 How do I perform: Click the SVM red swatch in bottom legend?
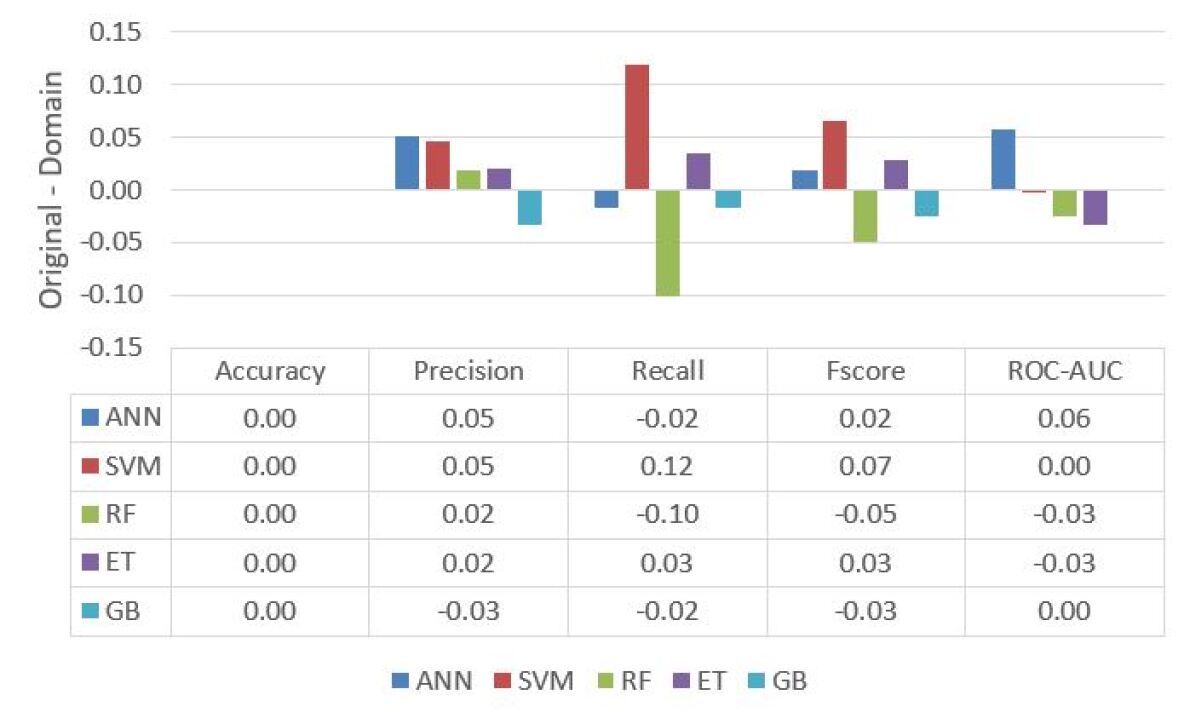(x=504, y=682)
